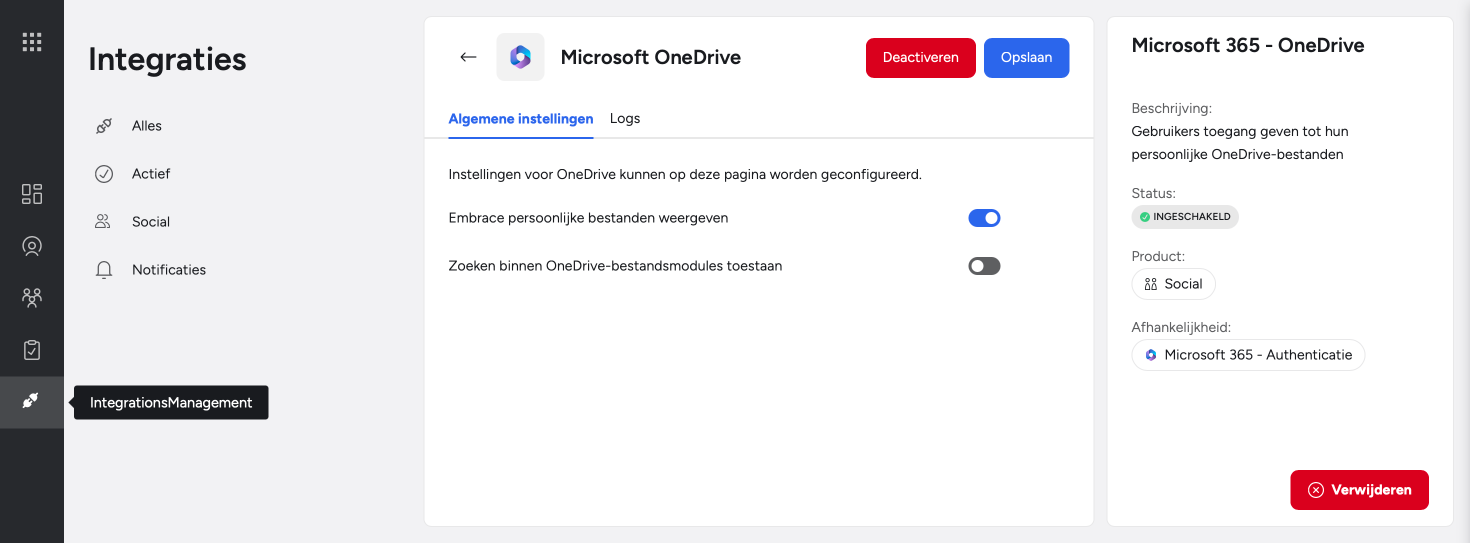Click the bell icon next to Notificaties
This screenshot has width=1470, height=543.
pyautogui.click(x=104, y=270)
